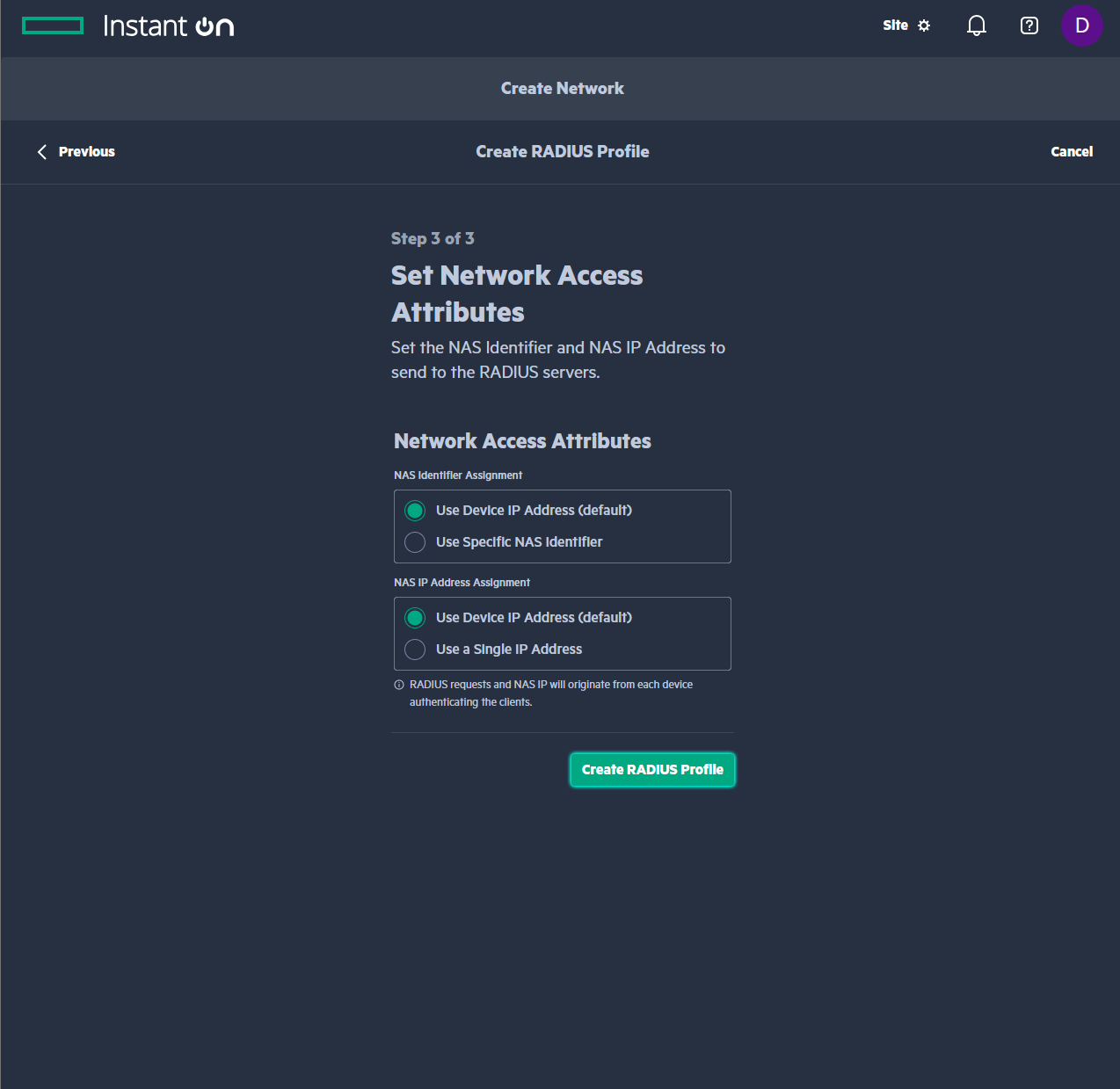Select Use a Single IP Address
The width and height of the screenshot is (1120, 1089).
[415, 650]
